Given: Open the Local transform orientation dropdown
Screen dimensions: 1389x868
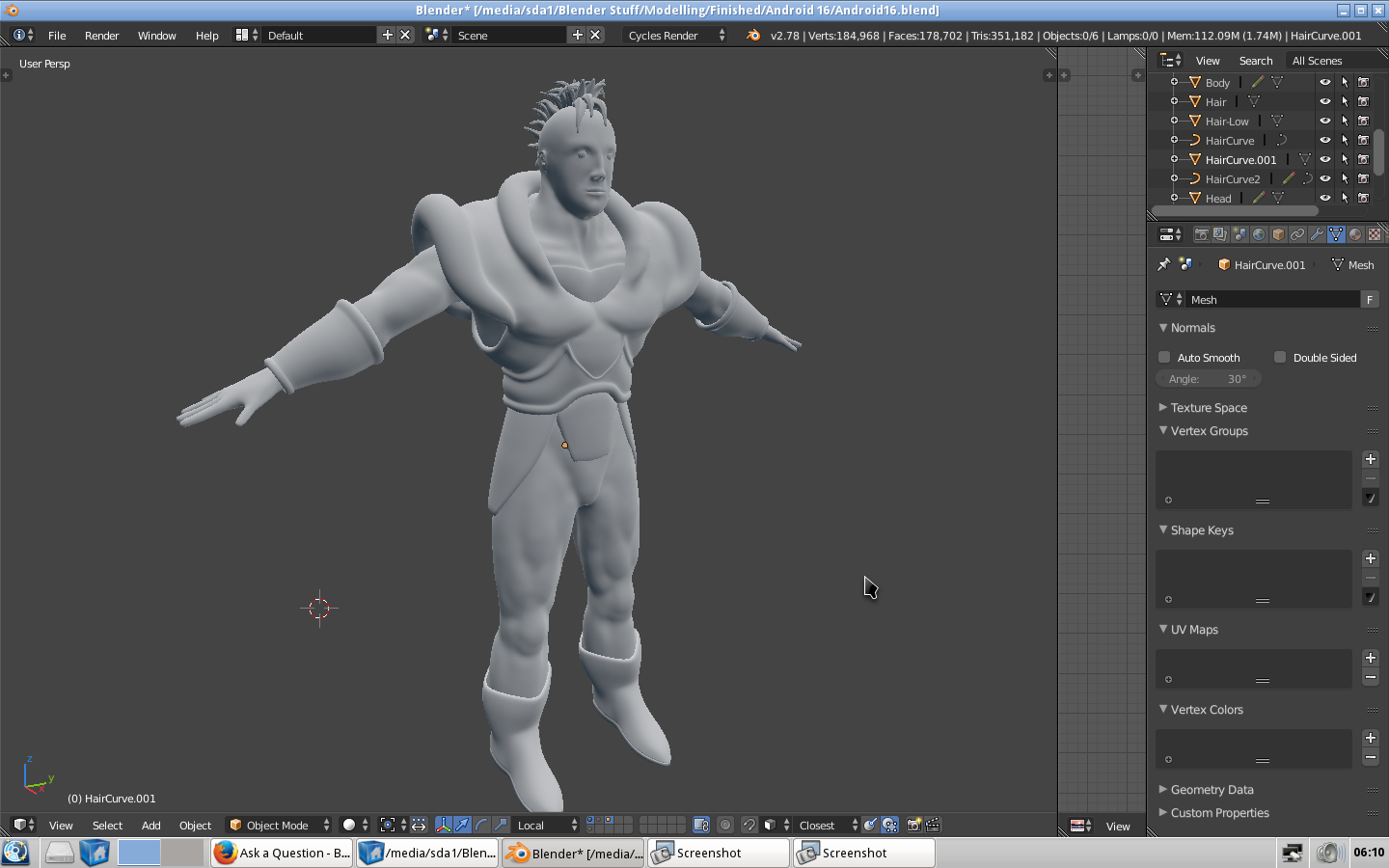Looking at the screenshot, I should 547,825.
